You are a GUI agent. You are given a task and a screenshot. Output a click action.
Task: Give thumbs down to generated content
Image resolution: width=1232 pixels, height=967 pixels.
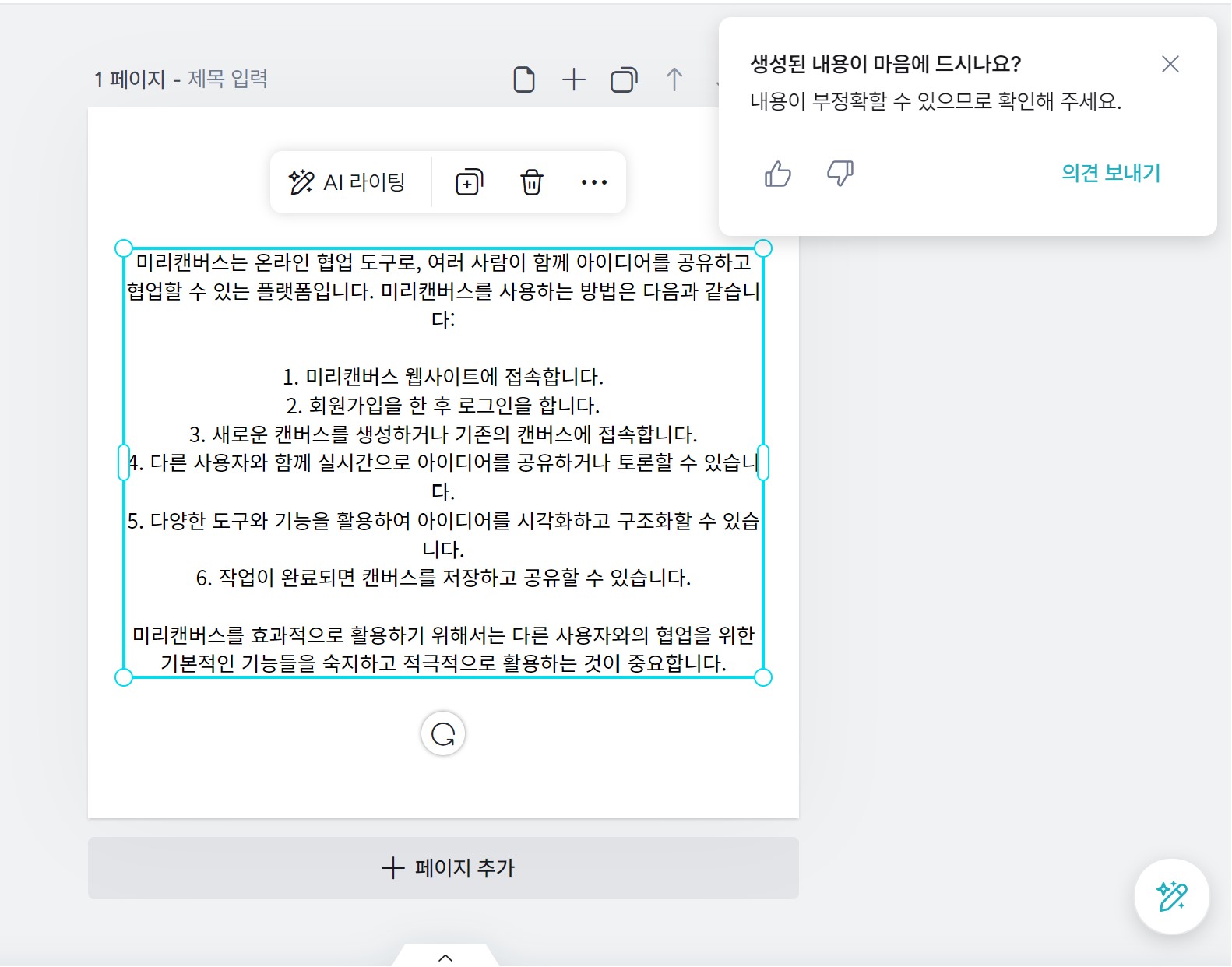coord(840,173)
